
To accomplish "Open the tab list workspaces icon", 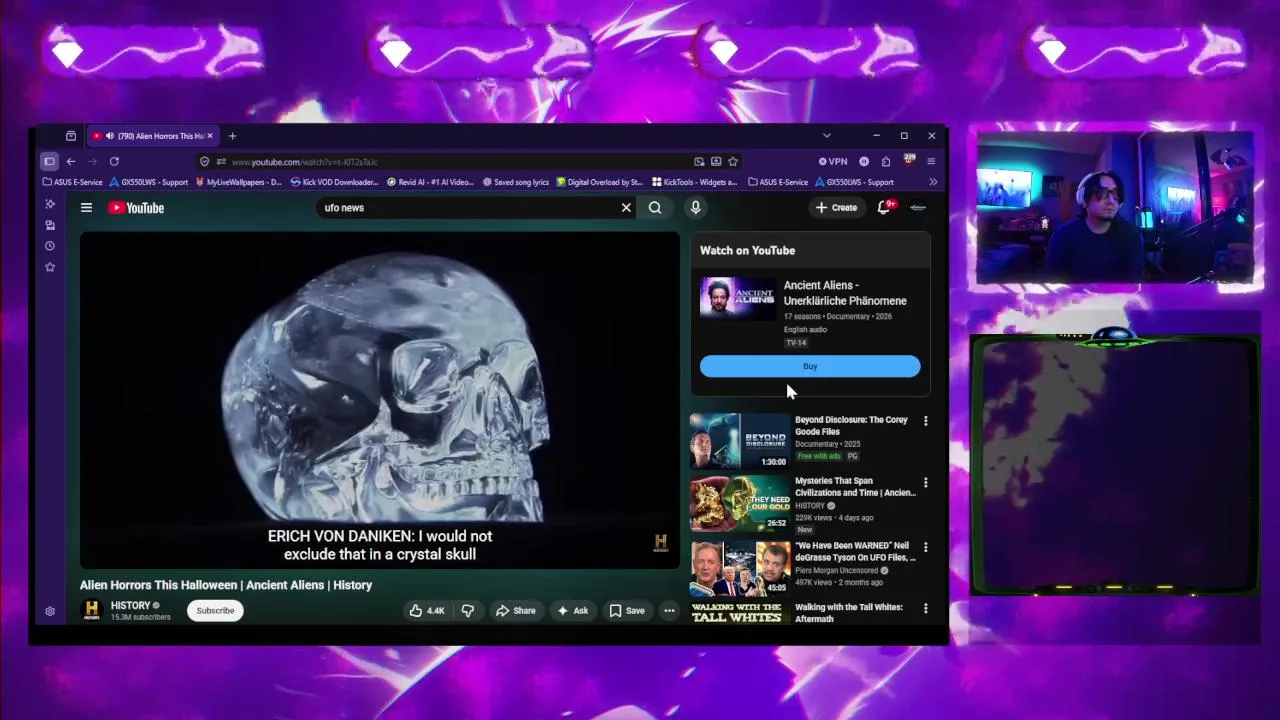I will pos(71,136).
